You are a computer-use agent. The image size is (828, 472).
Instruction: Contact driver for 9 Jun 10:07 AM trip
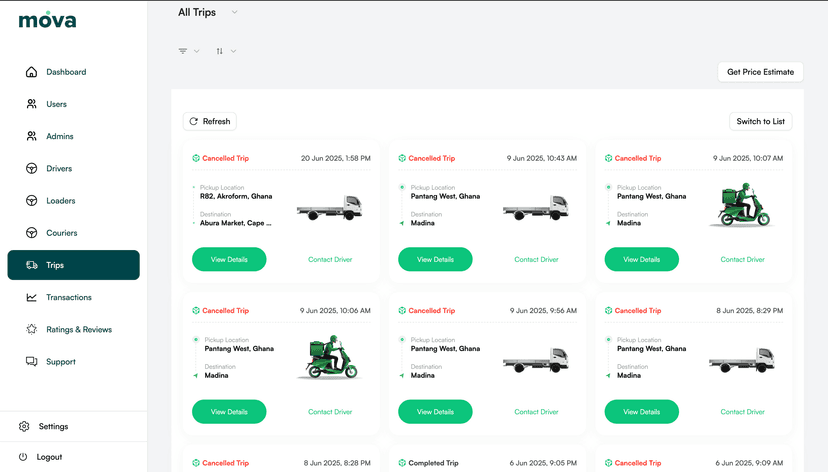pyautogui.click(x=742, y=259)
